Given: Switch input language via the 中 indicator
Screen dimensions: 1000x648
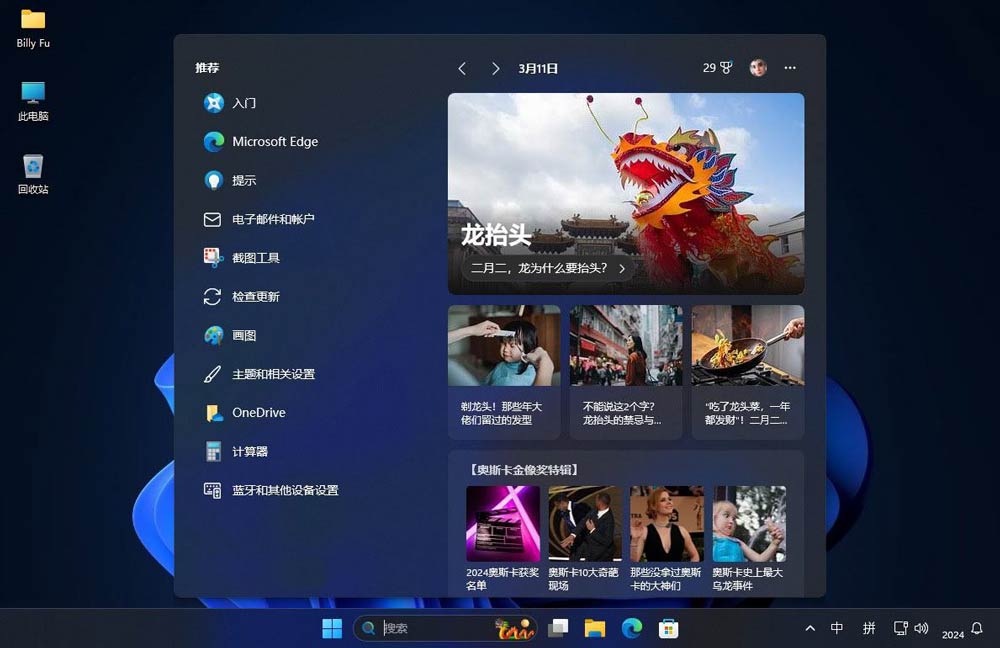Looking at the screenshot, I should (837, 628).
